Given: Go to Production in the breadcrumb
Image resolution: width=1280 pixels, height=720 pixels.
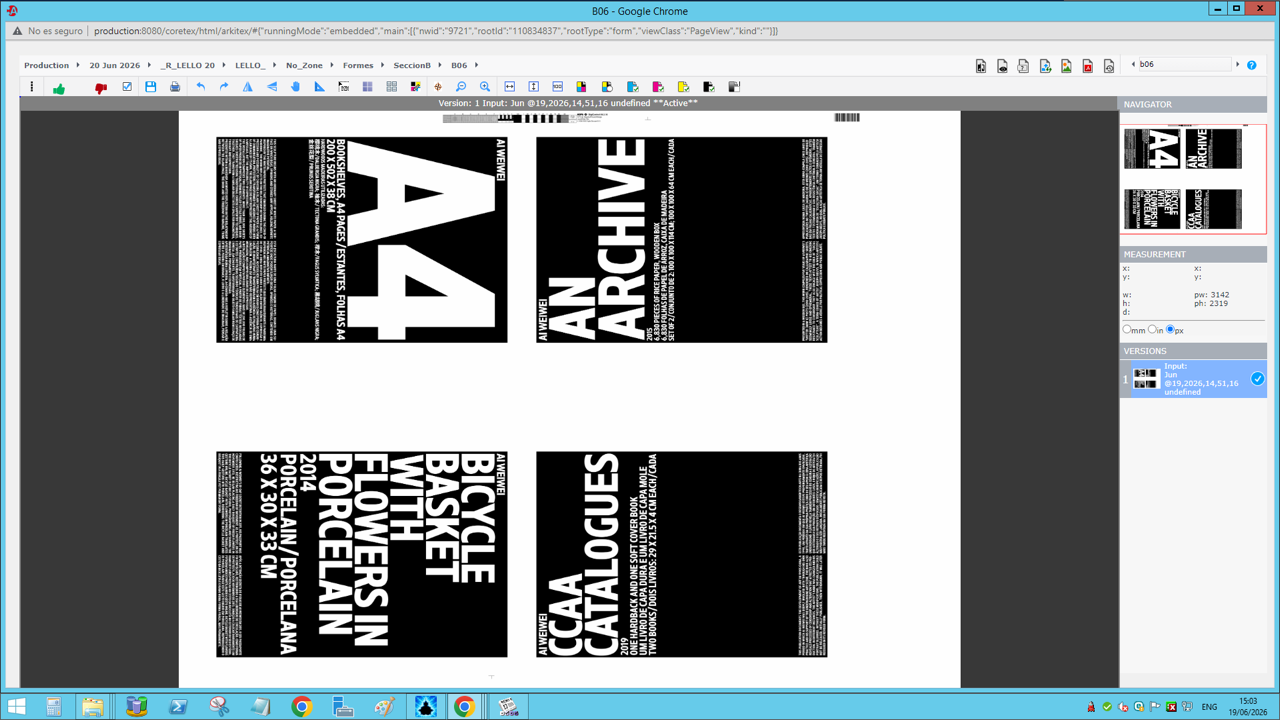Looking at the screenshot, I should click(47, 66).
